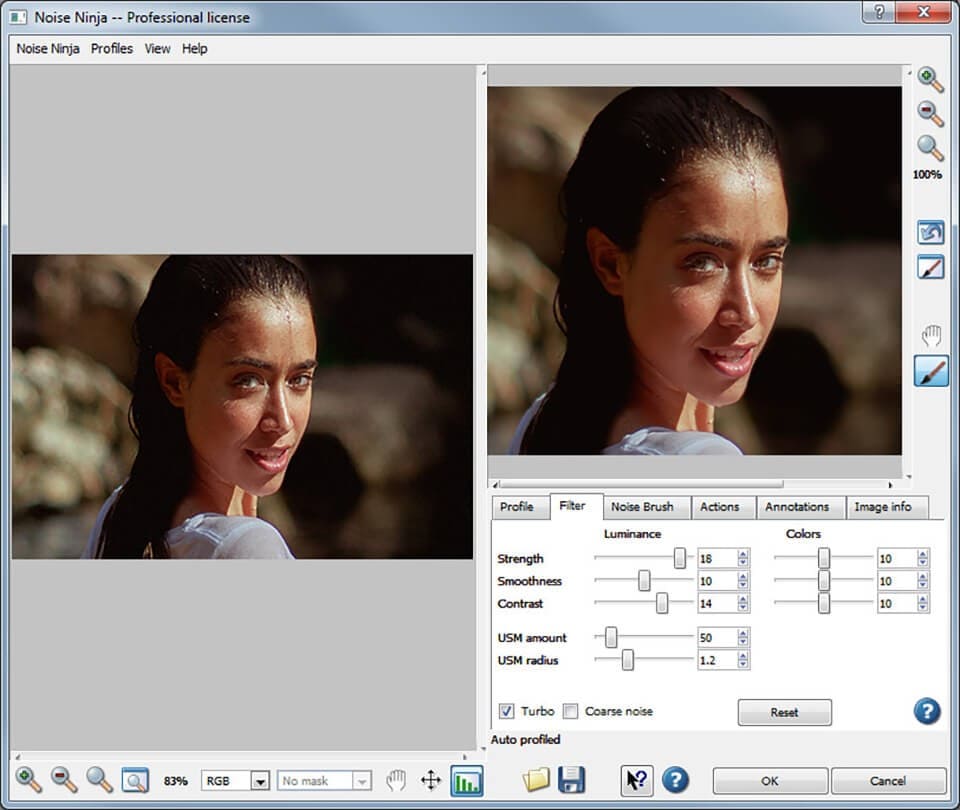This screenshot has width=960, height=810.
Task: Click the What's This cursor help icon
Action: pos(636,780)
